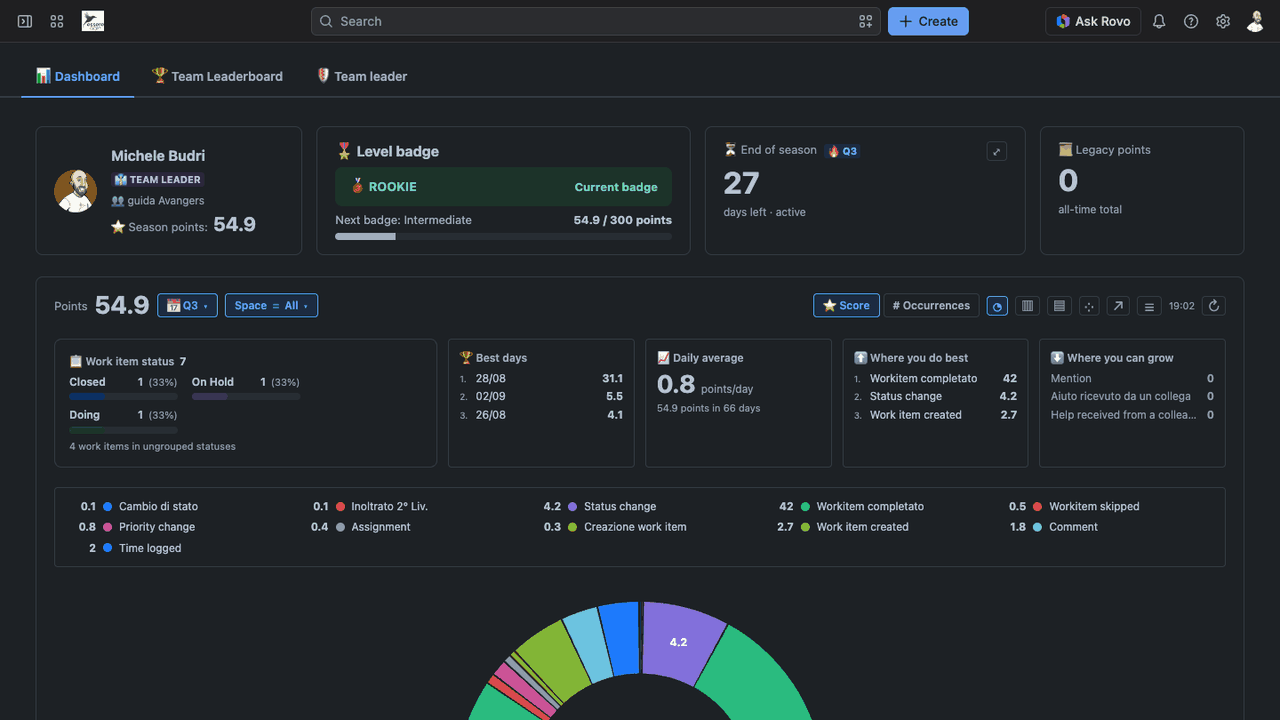Open settings gear in top bar
Image resolution: width=1280 pixels, height=720 pixels.
tap(1223, 21)
